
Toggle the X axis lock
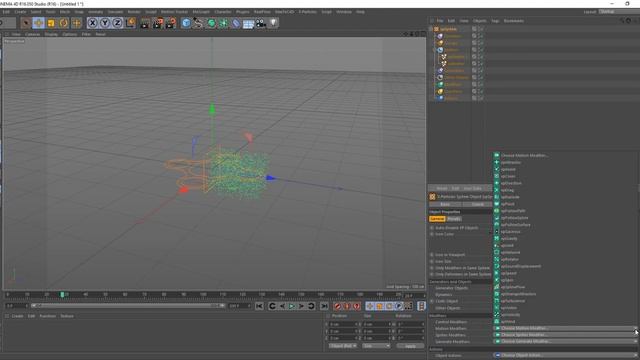[93, 23]
